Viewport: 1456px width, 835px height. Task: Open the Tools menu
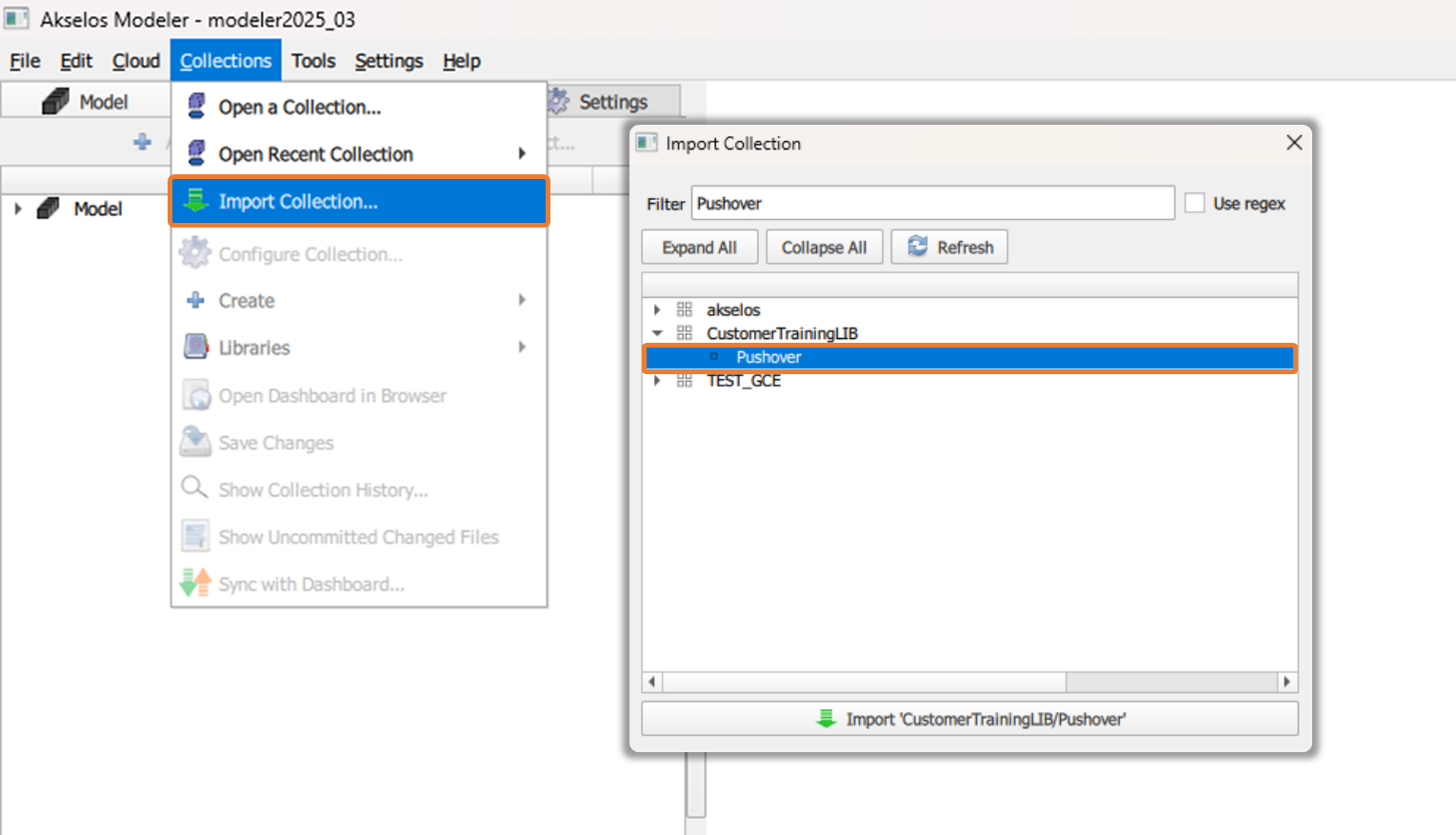313,61
